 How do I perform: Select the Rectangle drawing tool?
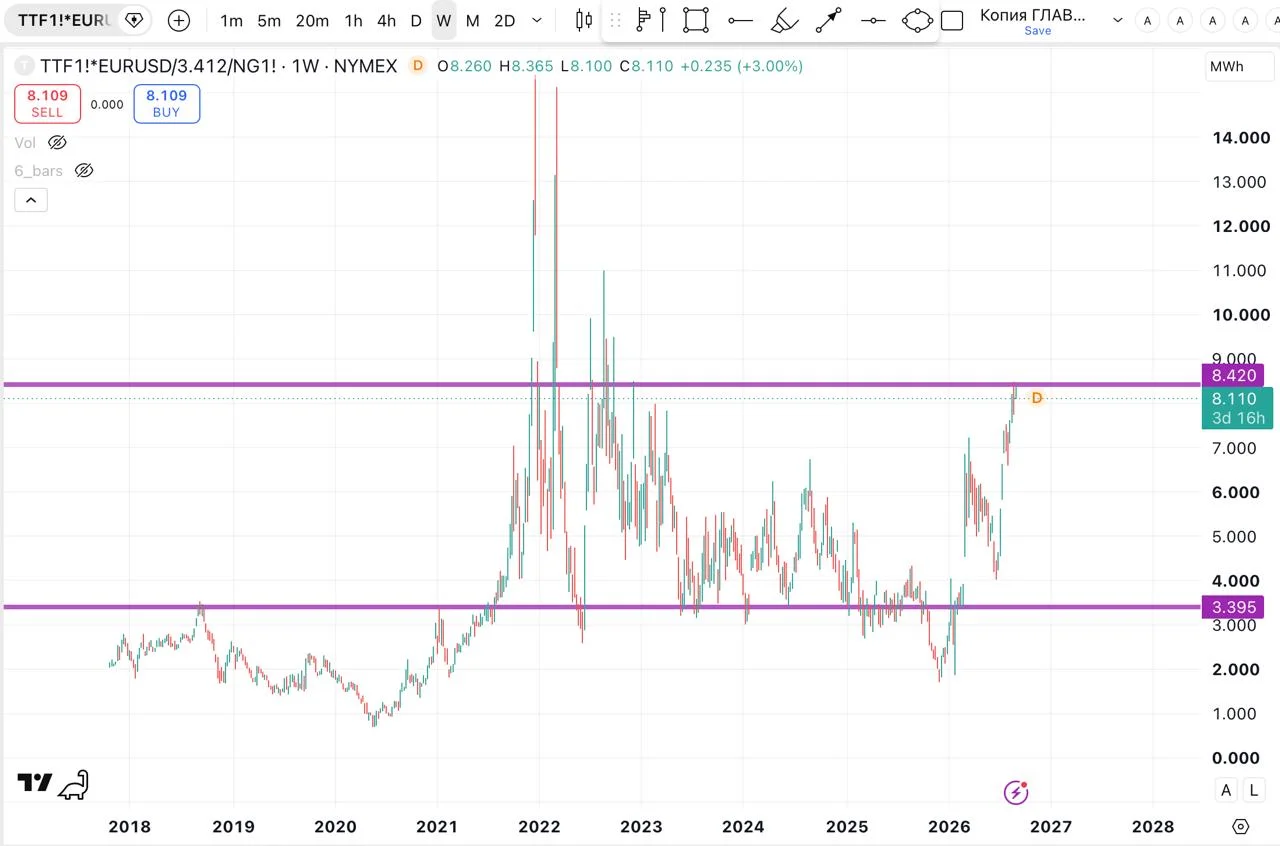click(696, 20)
